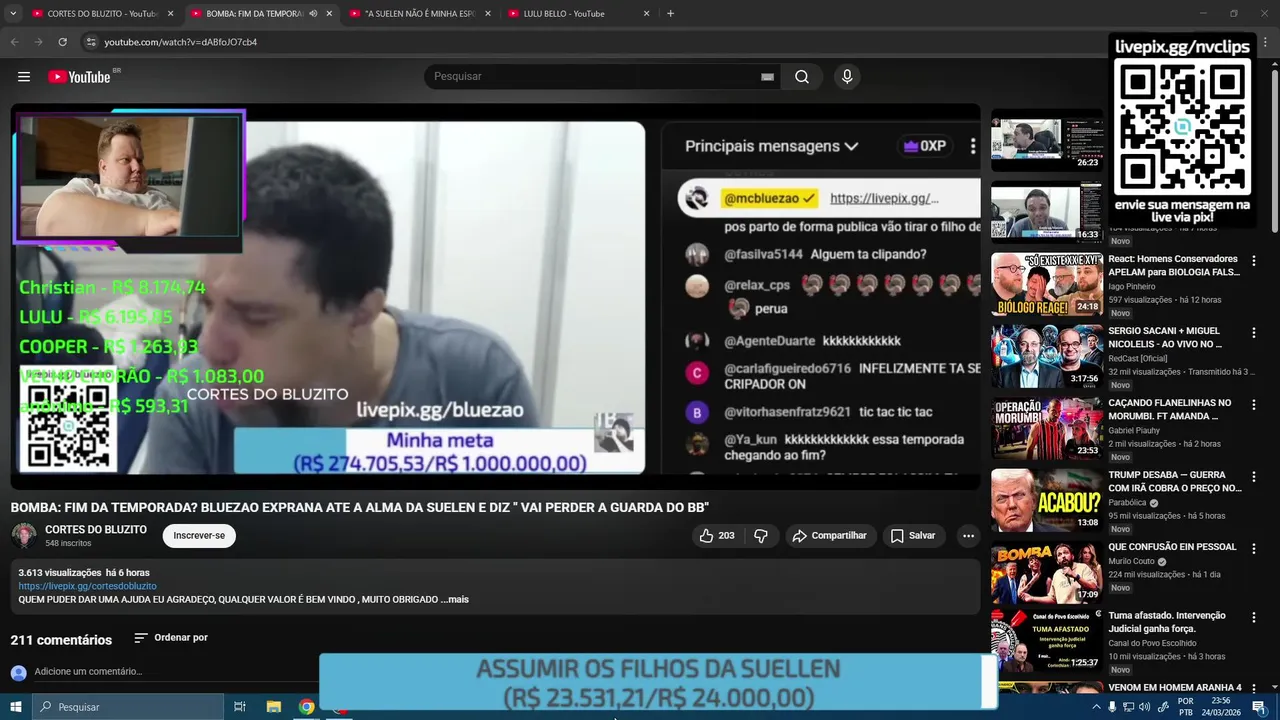The image size is (1280, 720).
Task: Open the Ordenar por comments sort menu
Action: coord(171,638)
